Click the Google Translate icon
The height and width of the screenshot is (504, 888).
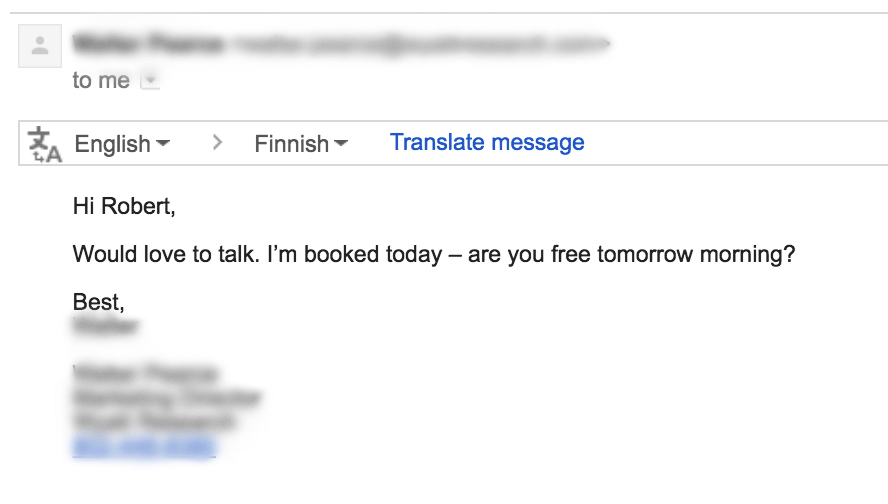(45, 144)
